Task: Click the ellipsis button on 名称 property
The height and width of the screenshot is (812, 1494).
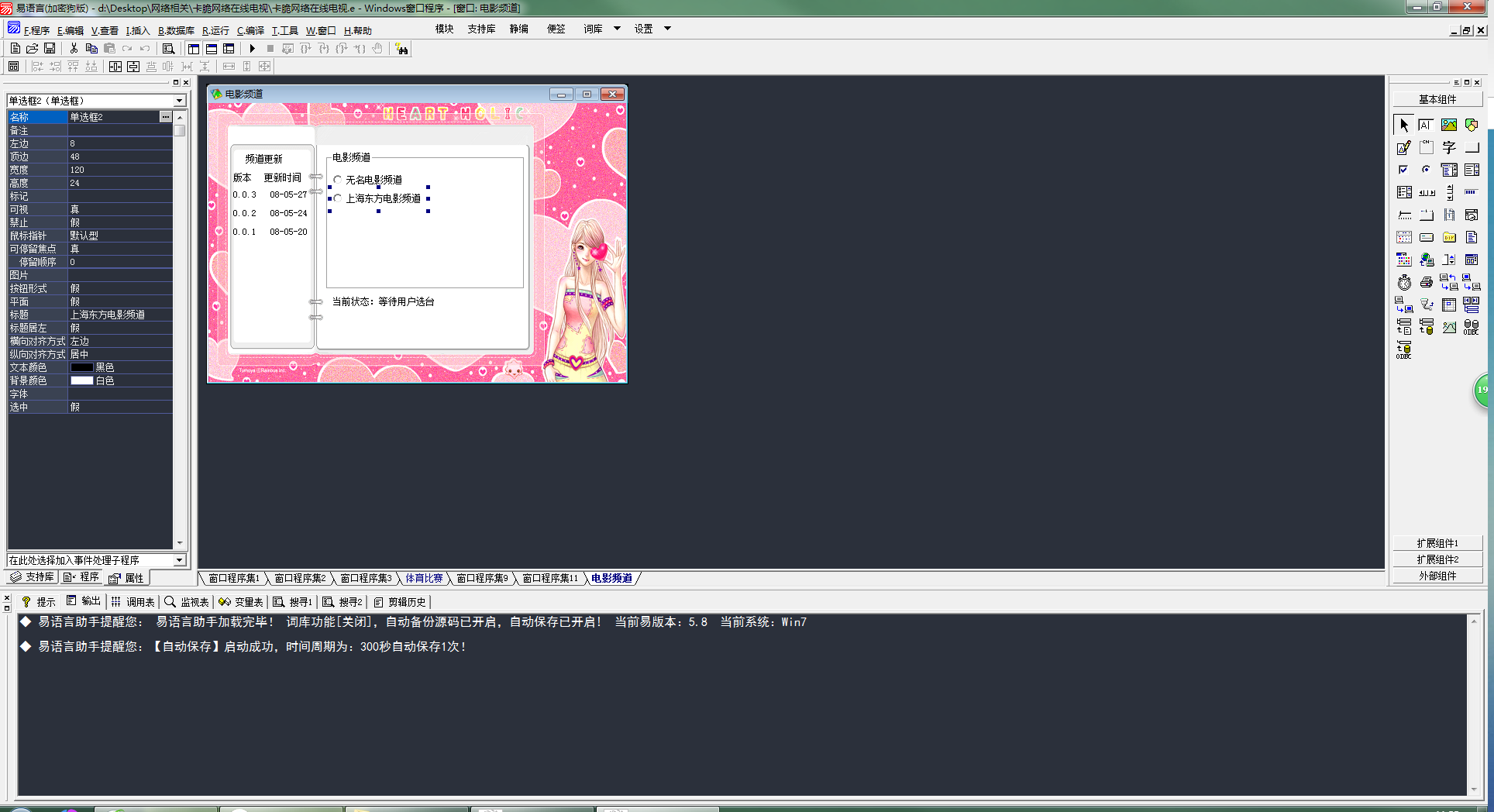Action: click(165, 116)
